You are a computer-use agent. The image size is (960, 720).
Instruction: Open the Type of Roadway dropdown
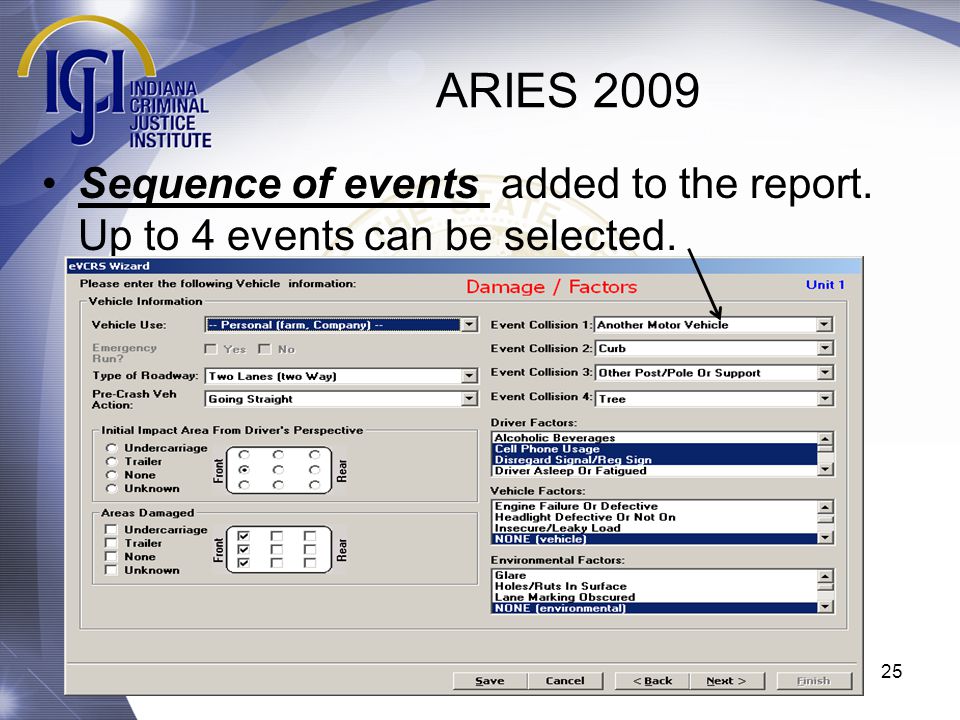pyautogui.click(x=469, y=376)
